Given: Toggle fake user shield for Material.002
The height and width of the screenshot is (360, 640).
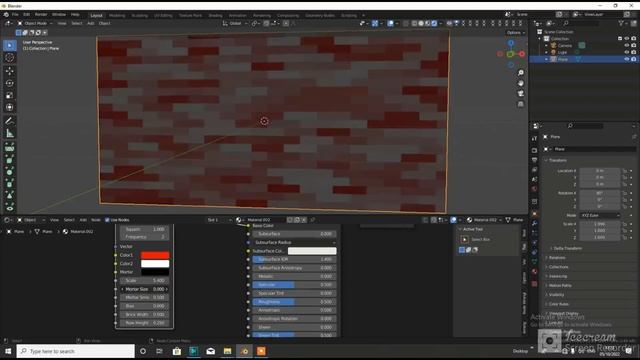Looking at the screenshot, I should click(x=290, y=220).
